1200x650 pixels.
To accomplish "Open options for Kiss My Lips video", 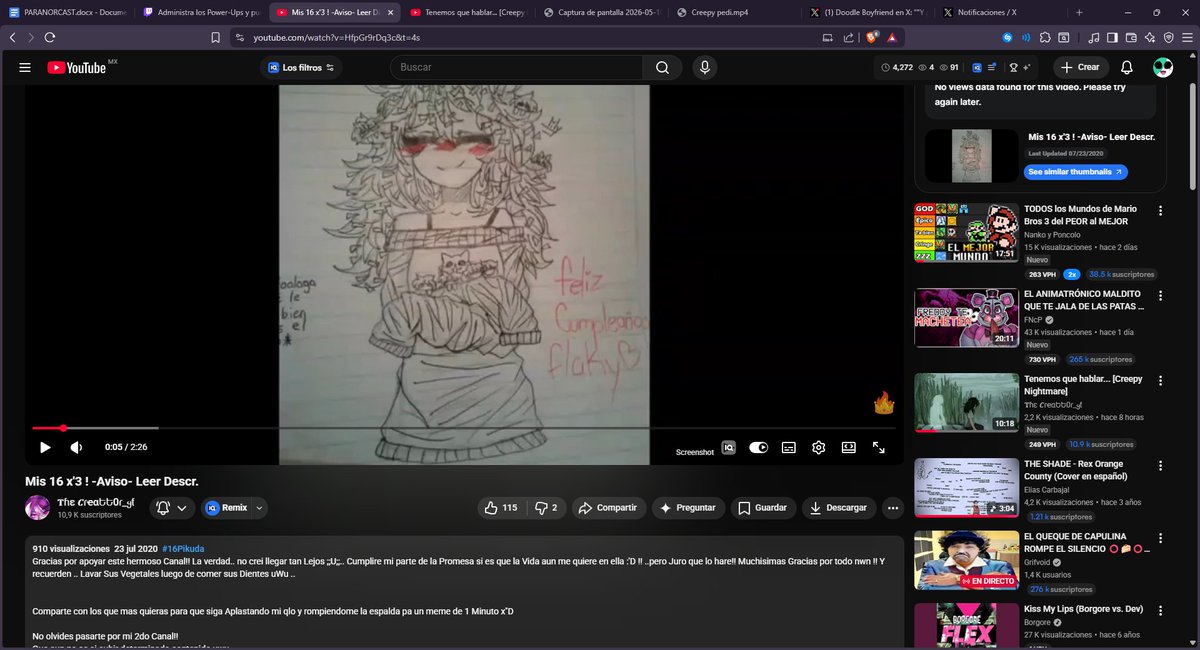I will 1160,609.
